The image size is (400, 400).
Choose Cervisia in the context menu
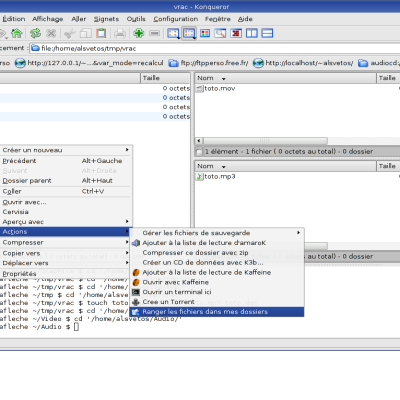[66, 212]
